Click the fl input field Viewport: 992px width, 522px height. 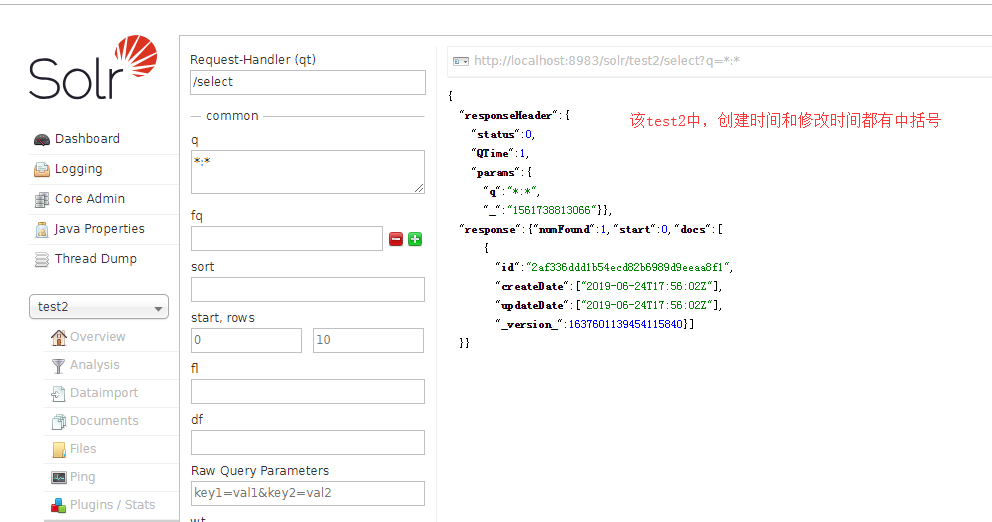(x=308, y=392)
